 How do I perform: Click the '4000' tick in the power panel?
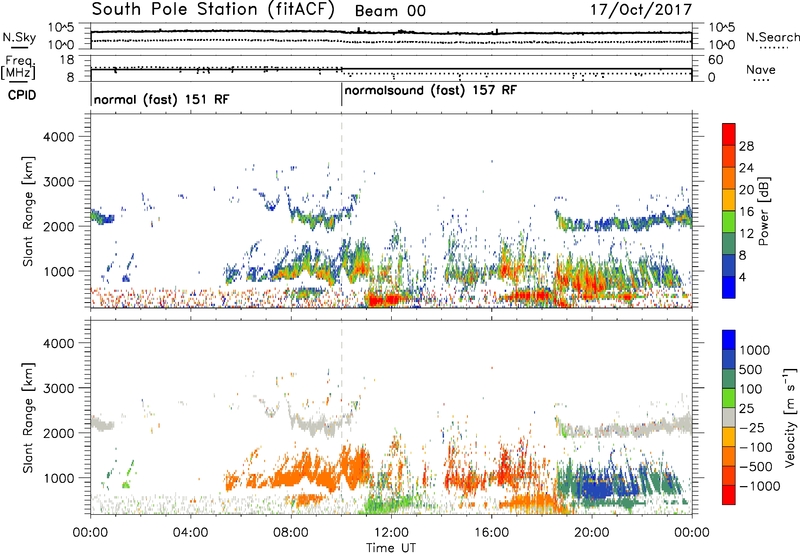pos(58,137)
